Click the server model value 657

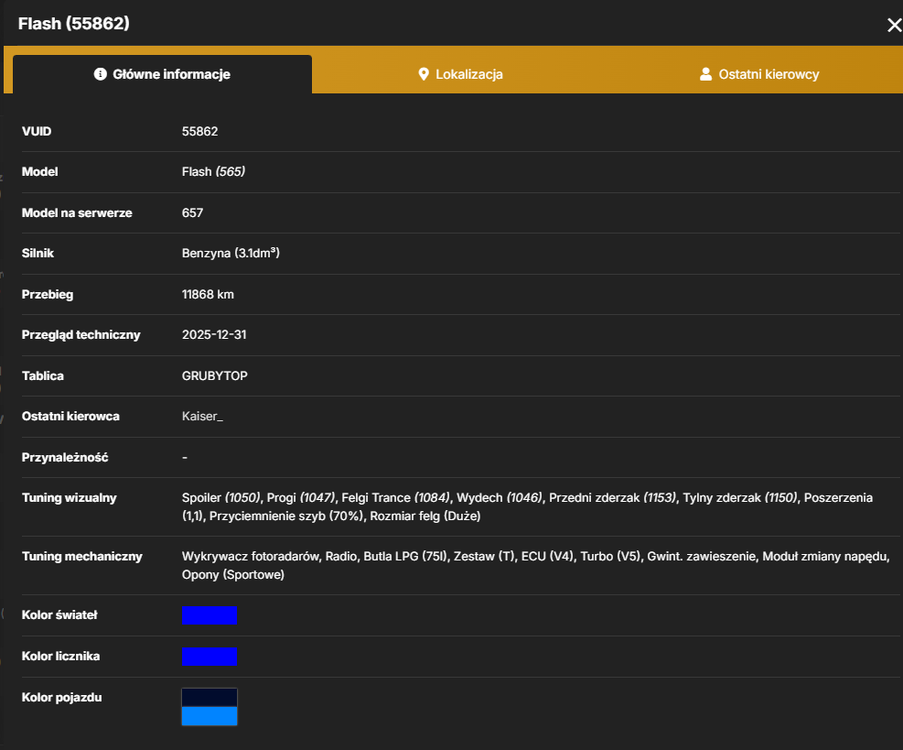coord(192,213)
